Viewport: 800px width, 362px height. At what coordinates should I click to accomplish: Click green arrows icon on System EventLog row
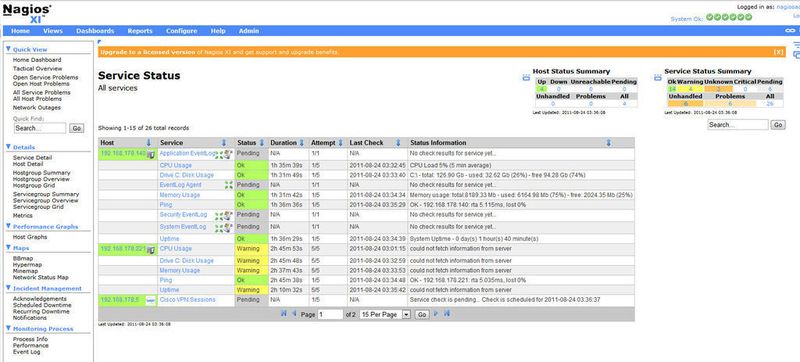[219, 228]
